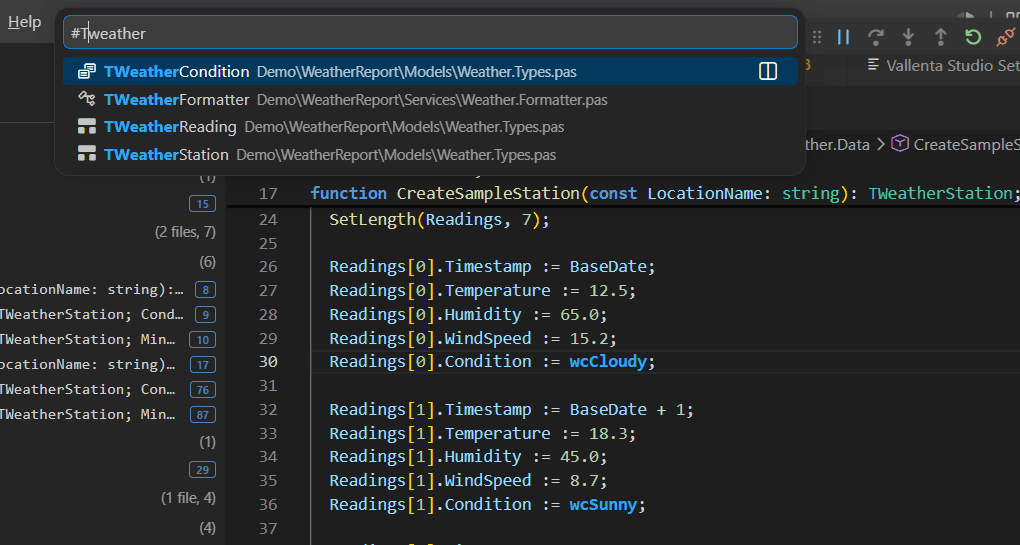Screen dimensions: 1020x545
Task: Open search match badge 10
Action: click(x=202, y=339)
